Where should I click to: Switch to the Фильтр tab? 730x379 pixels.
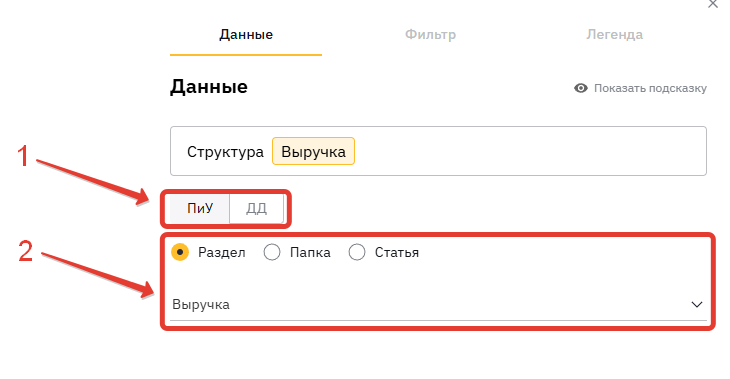430,34
